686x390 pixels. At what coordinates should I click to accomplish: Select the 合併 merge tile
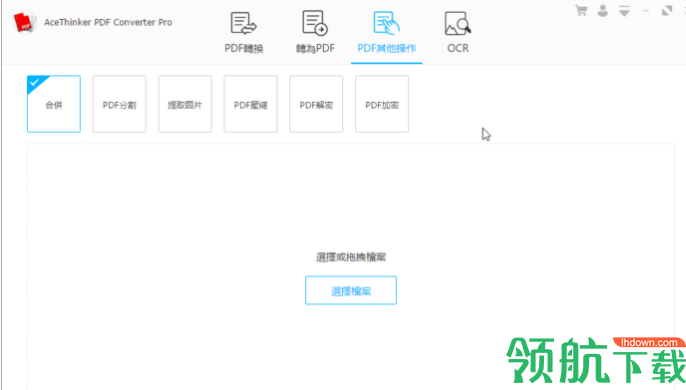[54, 104]
